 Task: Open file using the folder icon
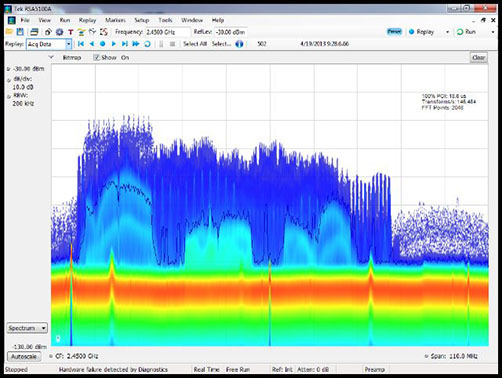[x=9, y=32]
